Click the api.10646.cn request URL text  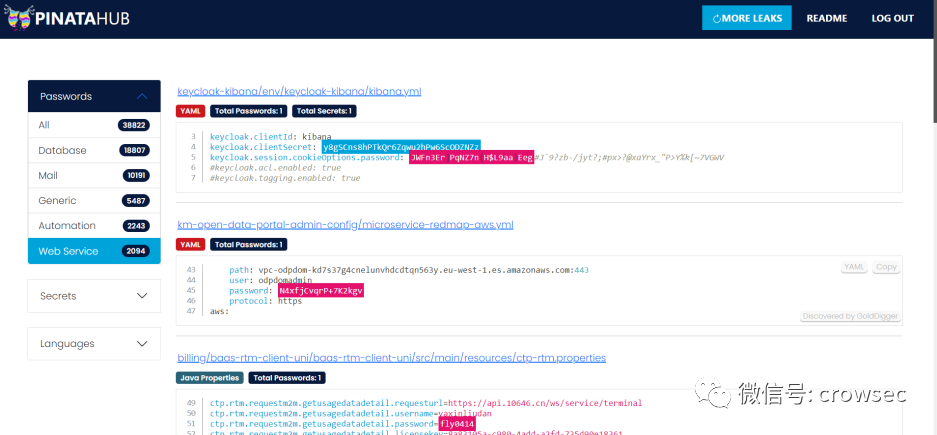[x=545, y=403]
